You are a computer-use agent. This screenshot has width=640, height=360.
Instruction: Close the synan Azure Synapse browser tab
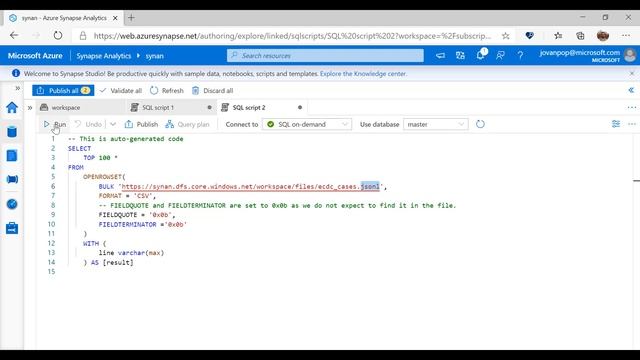click(115, 18)
